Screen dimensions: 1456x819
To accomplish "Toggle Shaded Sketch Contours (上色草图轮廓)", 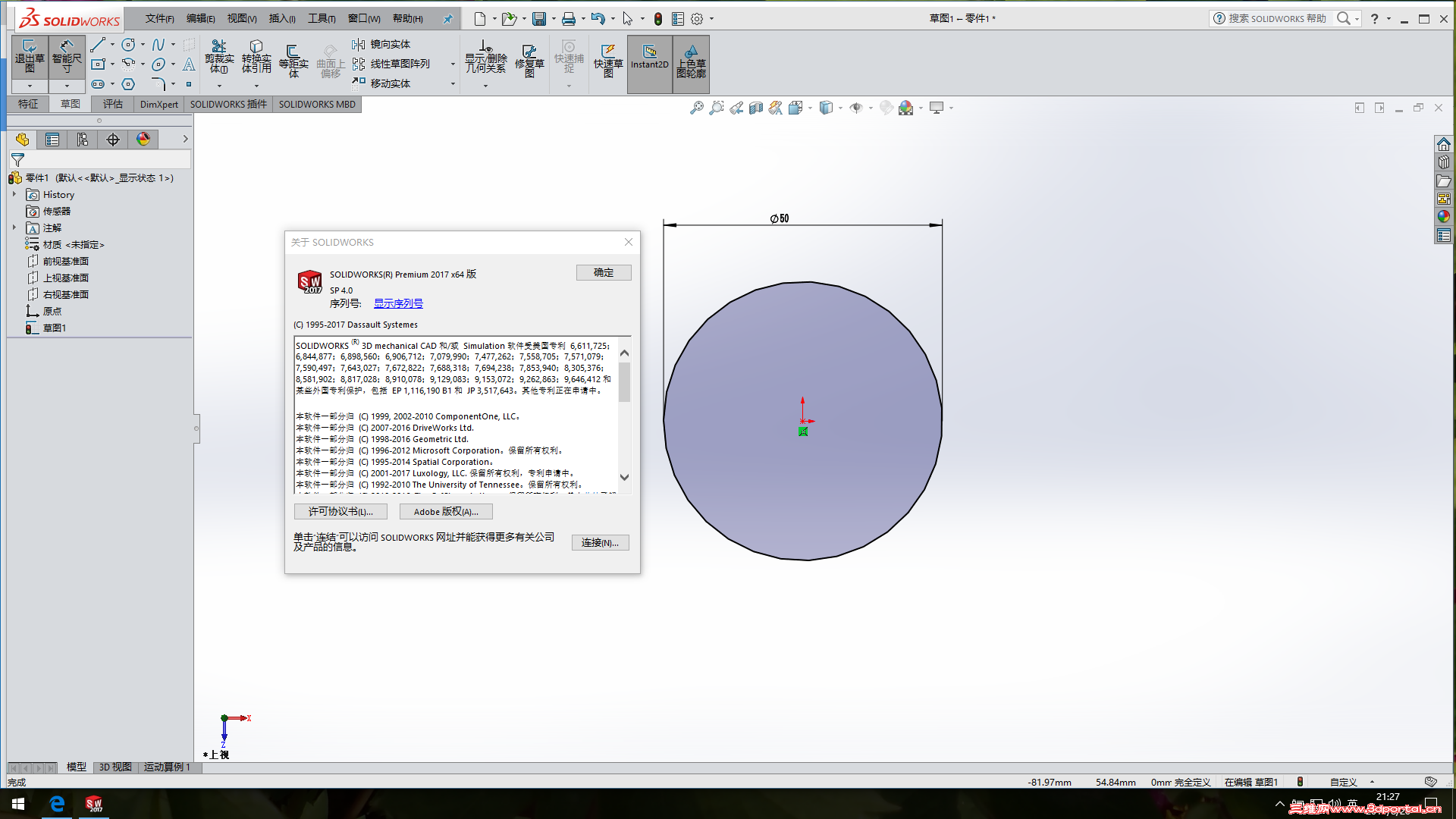I will click(691, 59).
